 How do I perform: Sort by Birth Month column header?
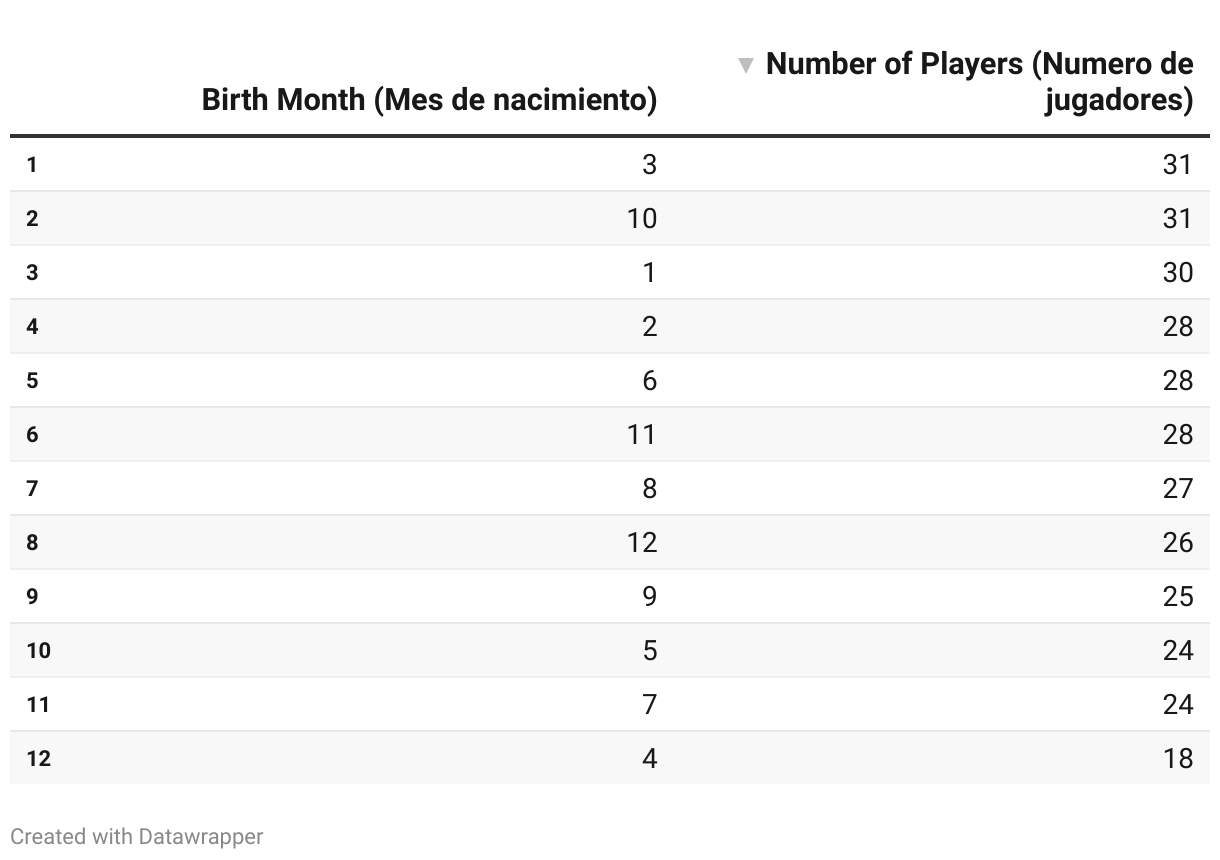pos(430,100)
